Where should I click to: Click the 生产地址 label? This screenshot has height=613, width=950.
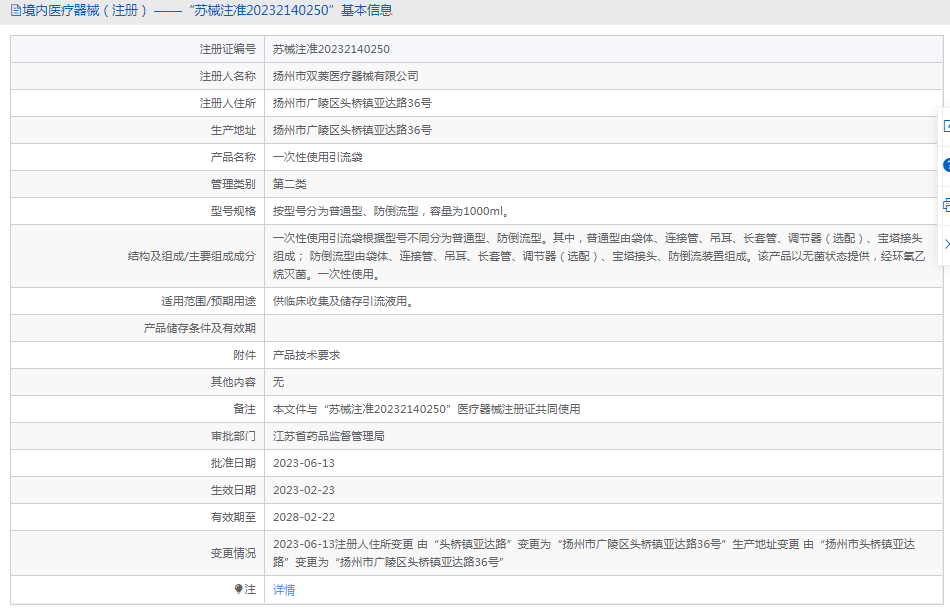[233, 130]
